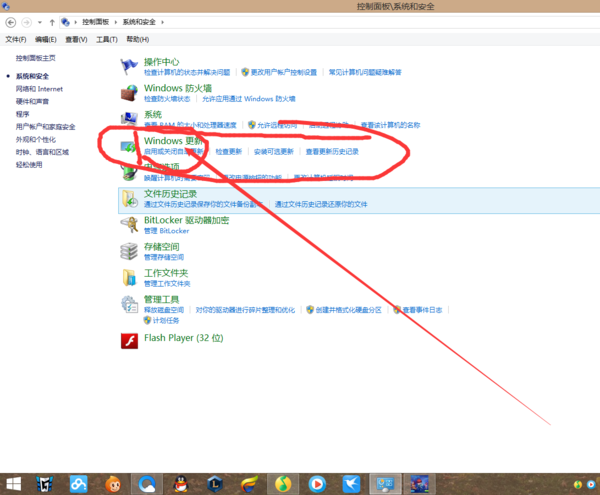Screen dimensions: 600x495
Task: Select 用户帐户和家庭安全 in sidebar
Action: click(46, 127)
